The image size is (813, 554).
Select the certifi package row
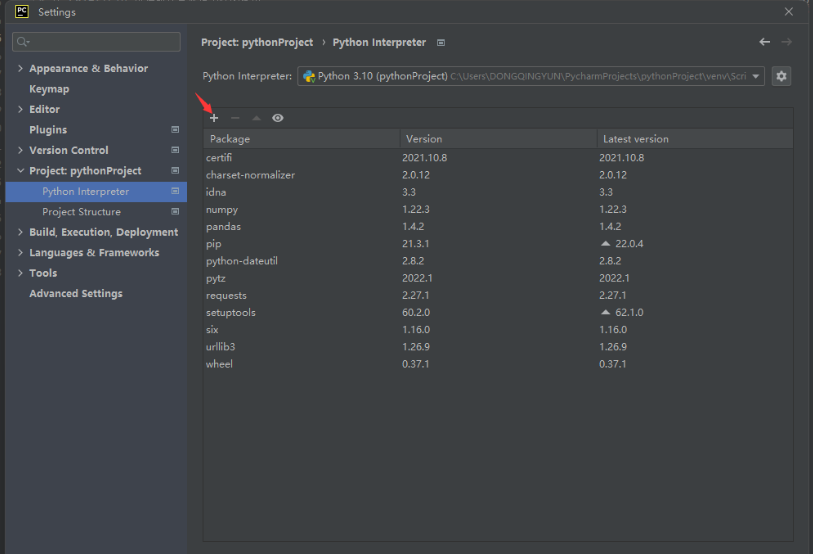[498, 158]
